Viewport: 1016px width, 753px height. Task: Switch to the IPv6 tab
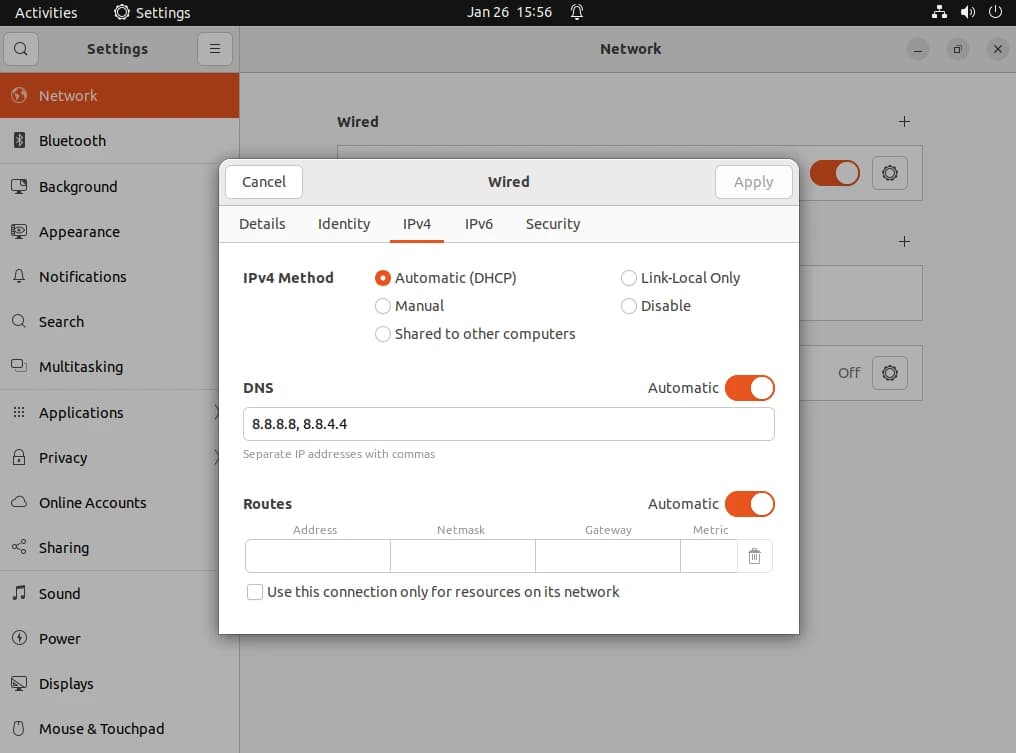click(479, 224)
